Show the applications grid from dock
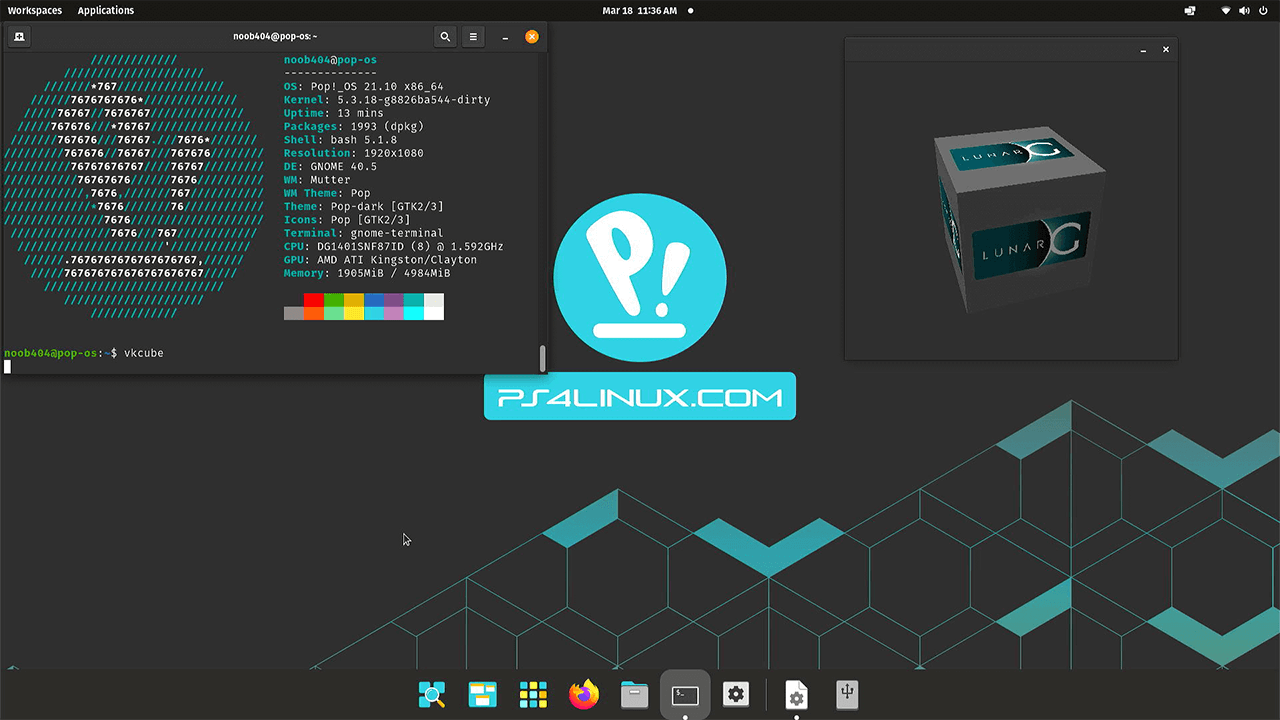1280x720 pixels. tap(533, 694)
